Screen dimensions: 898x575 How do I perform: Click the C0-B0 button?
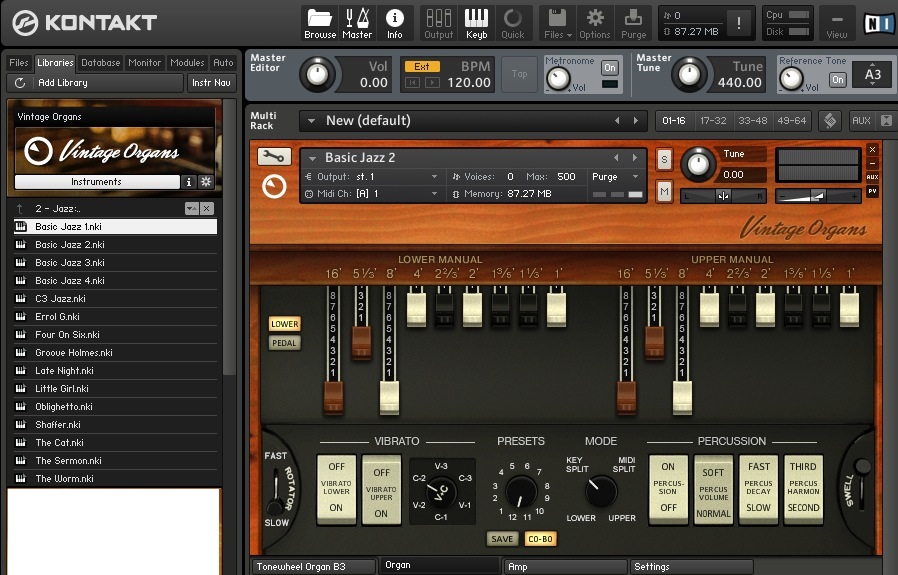(x=540, y=539)
